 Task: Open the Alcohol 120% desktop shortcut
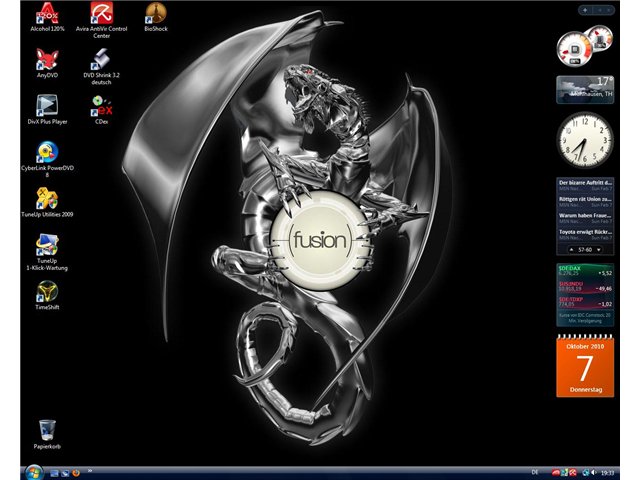(47, 16)
